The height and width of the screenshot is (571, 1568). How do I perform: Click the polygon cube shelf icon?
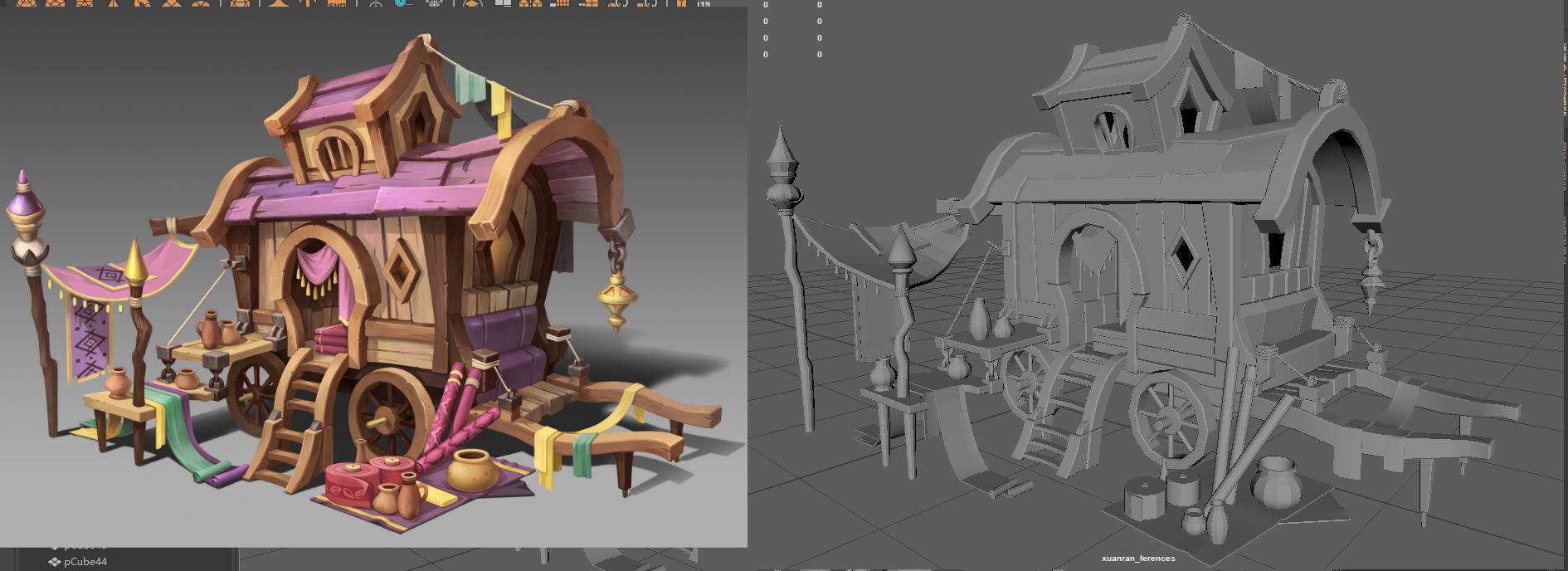[x=56, y=3]
